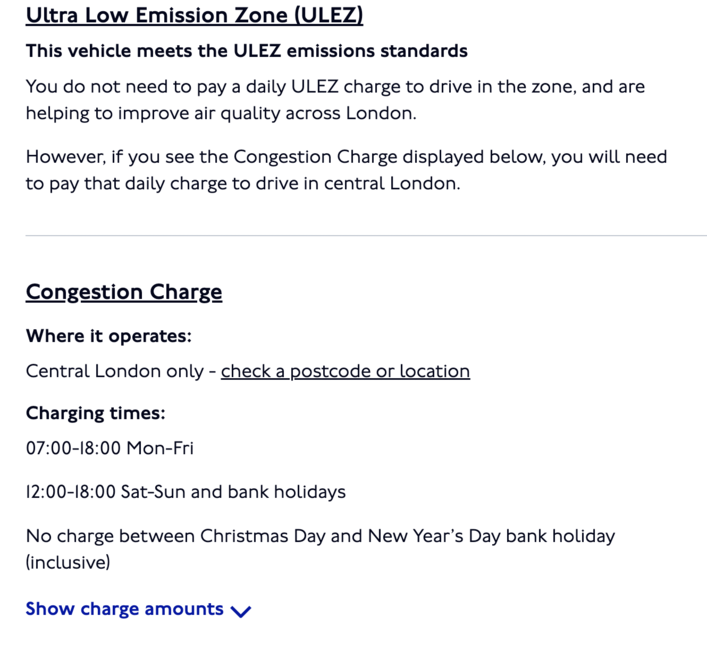Screen dimensions: 707x650
Task: Click the 'helping to improve air quality' line
Action: click(221, 113)
